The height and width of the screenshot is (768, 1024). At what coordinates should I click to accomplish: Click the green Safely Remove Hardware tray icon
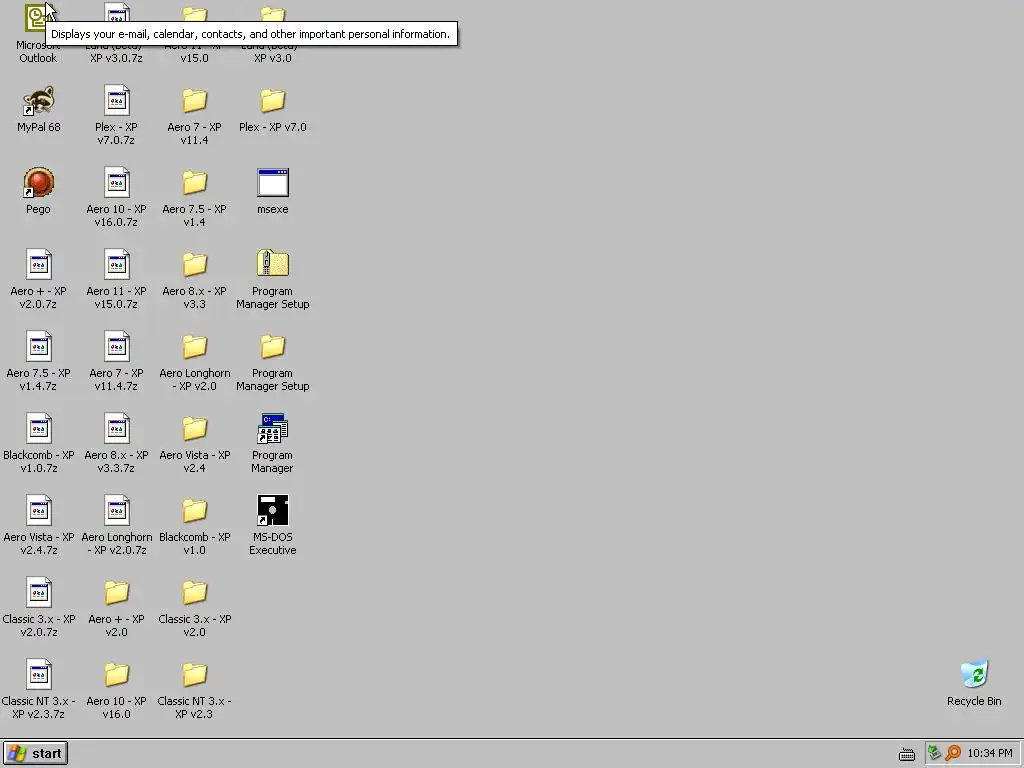[x=935, y=753]
